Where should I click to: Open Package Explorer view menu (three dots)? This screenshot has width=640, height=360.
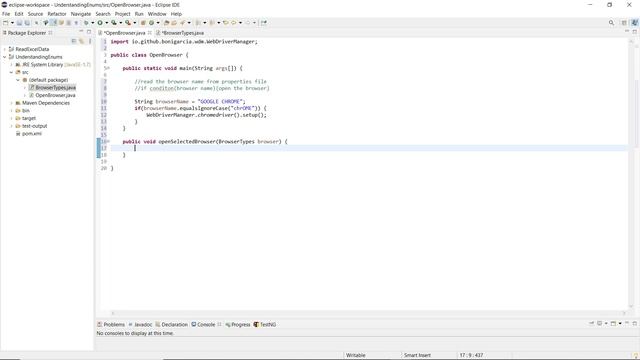tap(90, 41)
